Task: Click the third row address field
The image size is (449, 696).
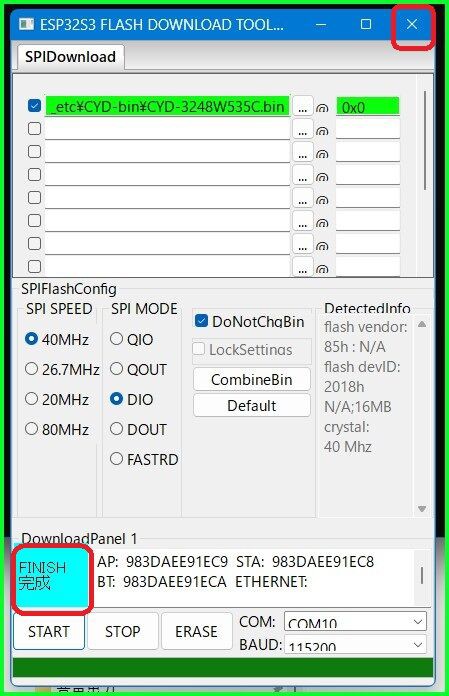Action: click(368, 153)
